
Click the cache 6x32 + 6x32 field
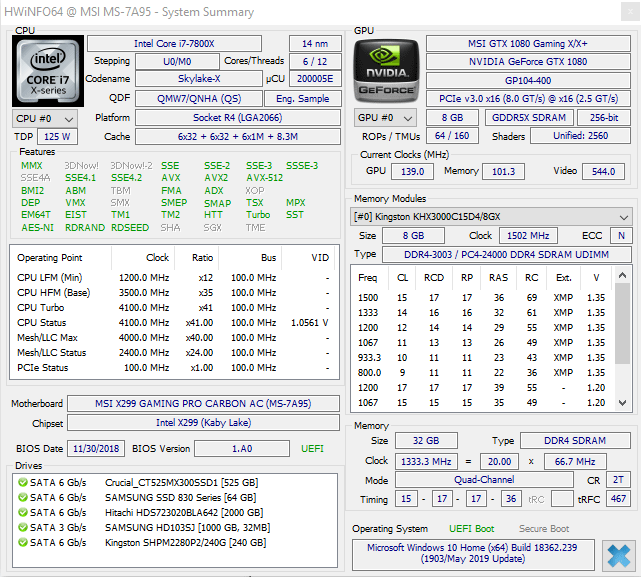click(238, 137)
